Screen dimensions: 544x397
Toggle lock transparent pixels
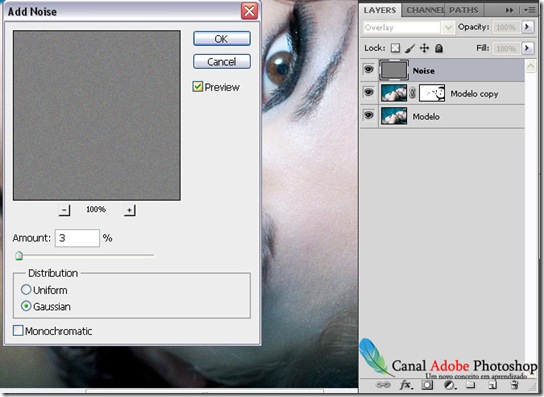[395, 48]
